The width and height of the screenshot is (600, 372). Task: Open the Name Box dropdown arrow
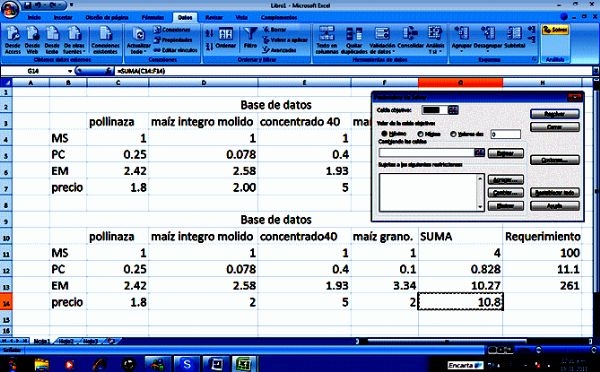pyautogui.click(x=70, y=71)
